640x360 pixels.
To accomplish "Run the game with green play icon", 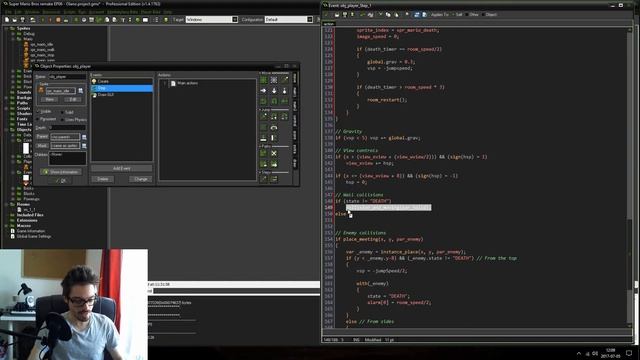I will click(x=42, y=20).
